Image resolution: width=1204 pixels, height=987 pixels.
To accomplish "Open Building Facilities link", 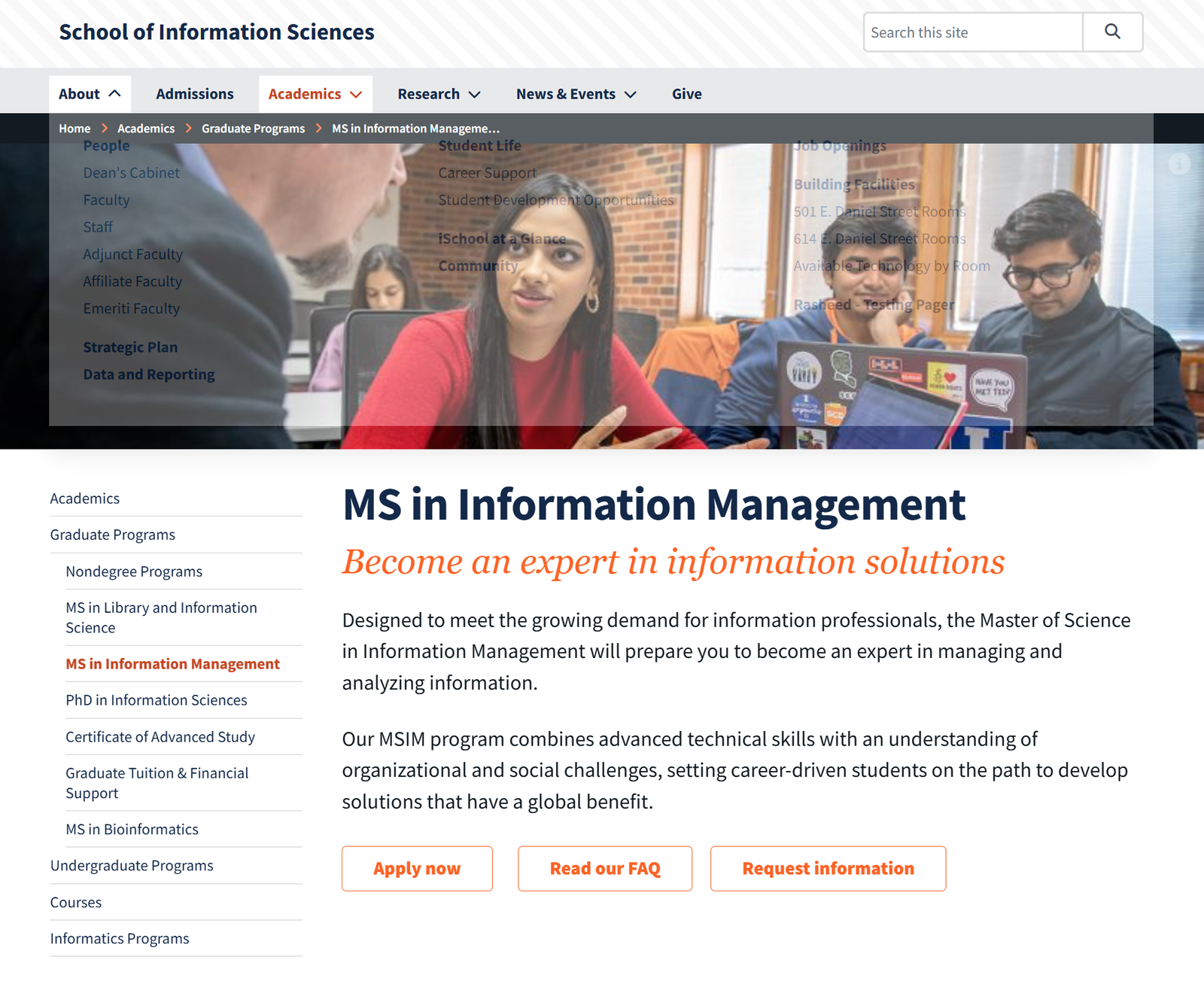I will pos(854,184).
